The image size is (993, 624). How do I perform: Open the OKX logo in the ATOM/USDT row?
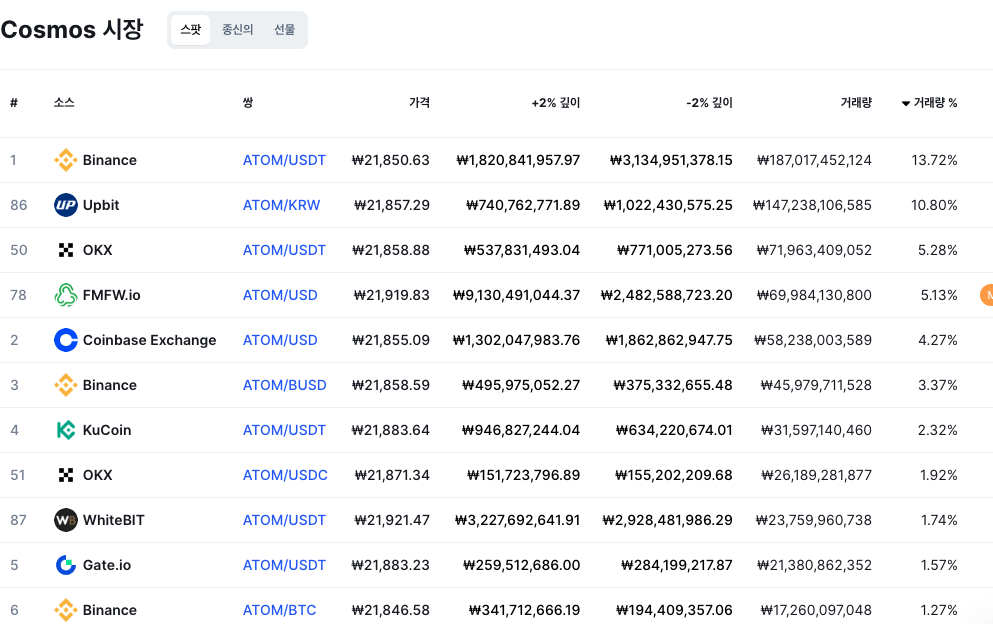coord(66,250)
